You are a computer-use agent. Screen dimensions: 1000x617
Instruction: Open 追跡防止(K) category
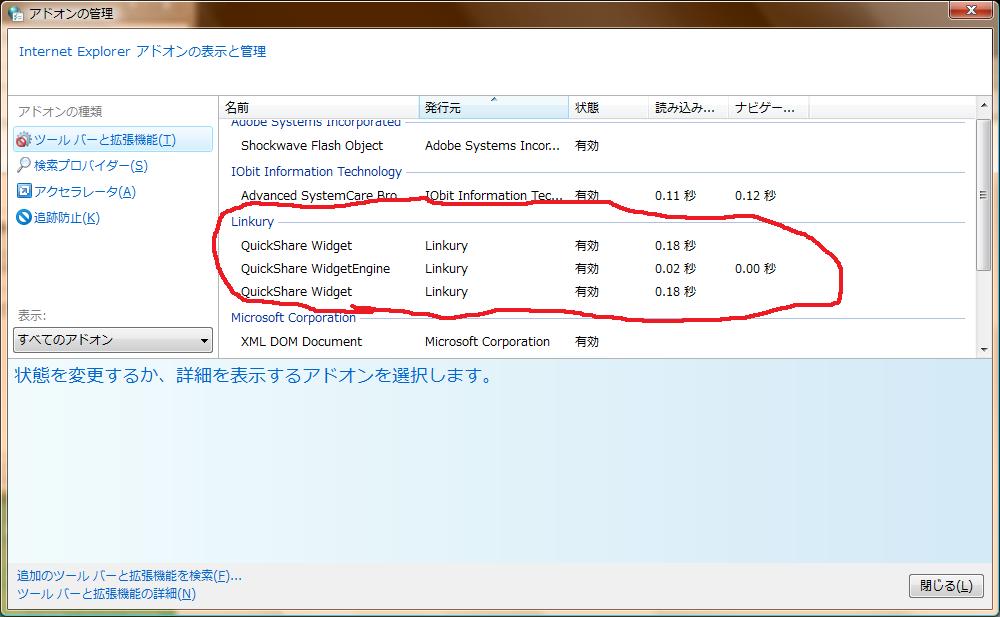pyautogui.click(x=66, y=218)
